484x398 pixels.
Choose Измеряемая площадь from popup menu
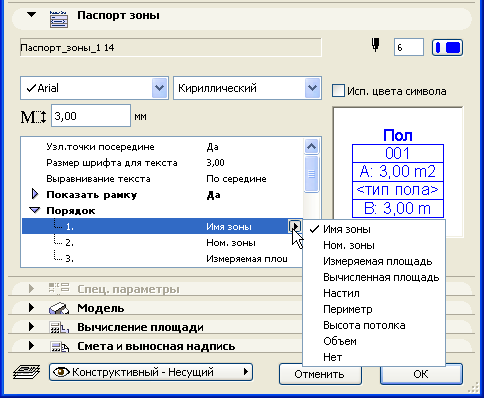374,261
